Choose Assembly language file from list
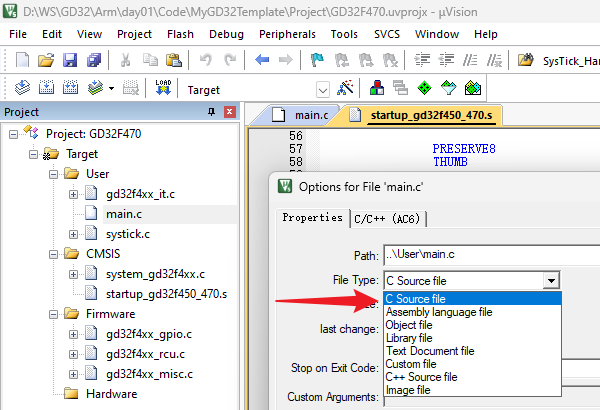The width and height of the screenshot is (600, 410). click(472, 312)
